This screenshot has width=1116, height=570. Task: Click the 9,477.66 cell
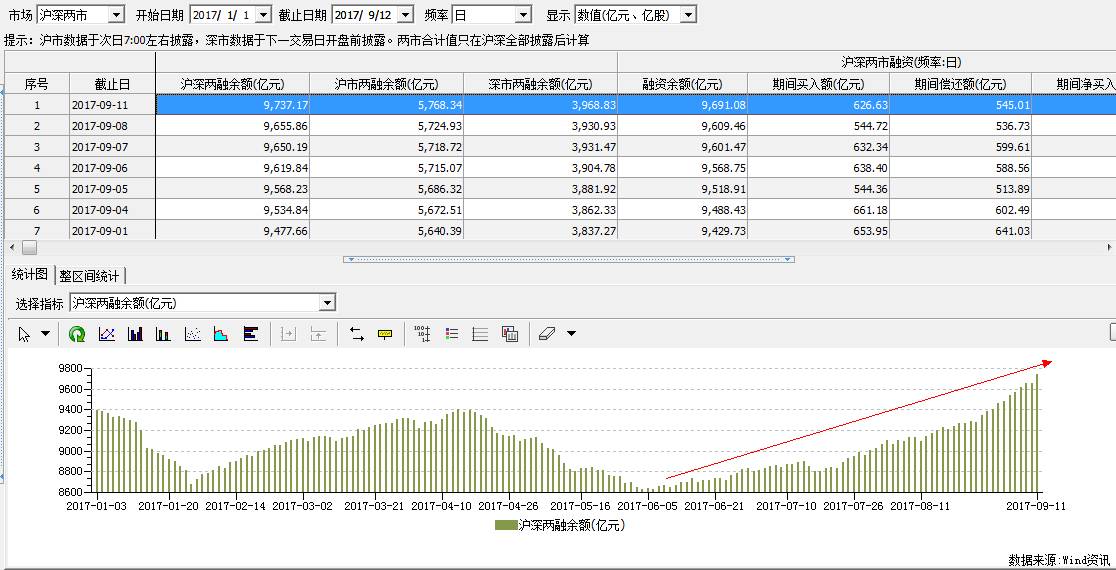pyautogui.click(x=233, y=231)
